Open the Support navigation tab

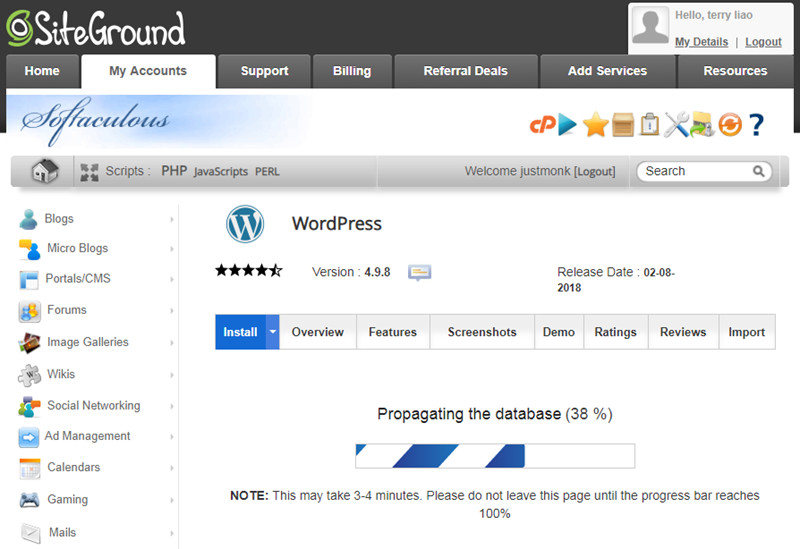[264, 71]
